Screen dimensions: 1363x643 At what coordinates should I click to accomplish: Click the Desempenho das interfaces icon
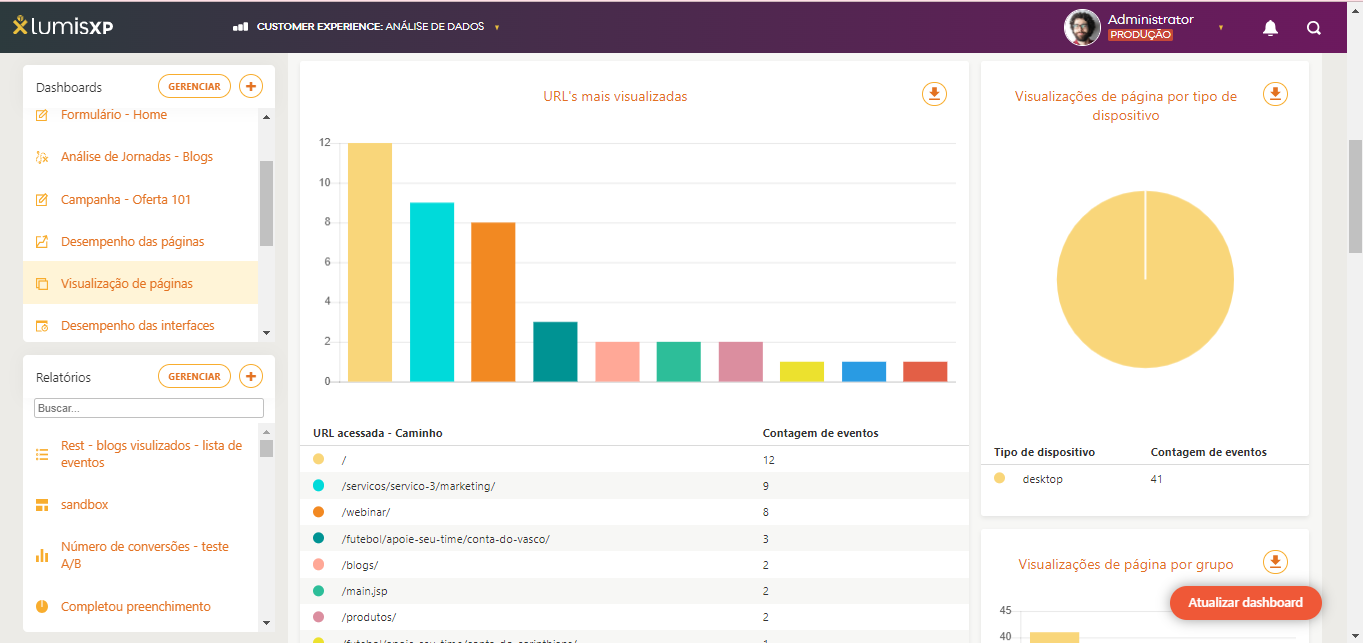point(42,326)
